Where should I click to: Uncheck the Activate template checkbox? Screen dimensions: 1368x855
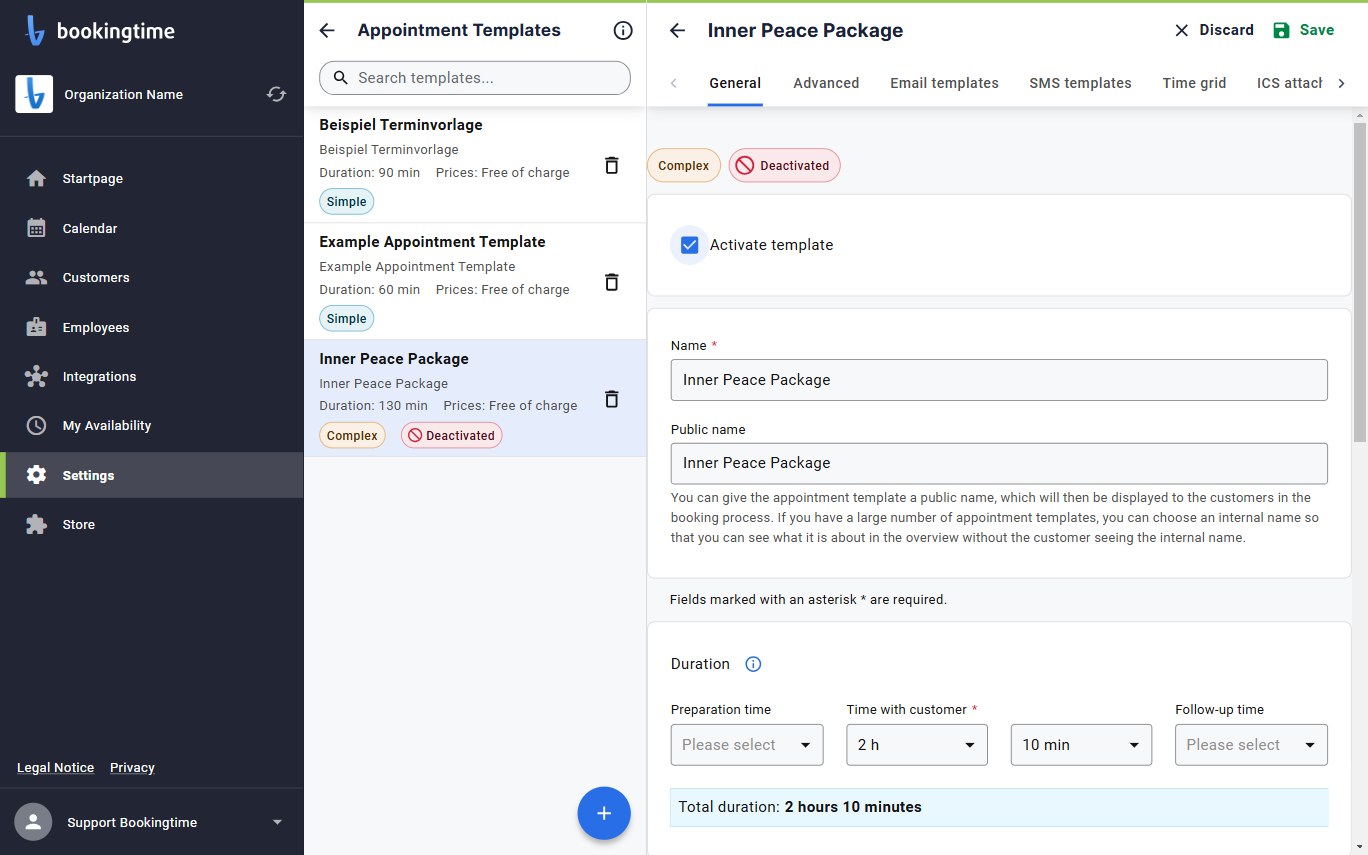[689, 245]
